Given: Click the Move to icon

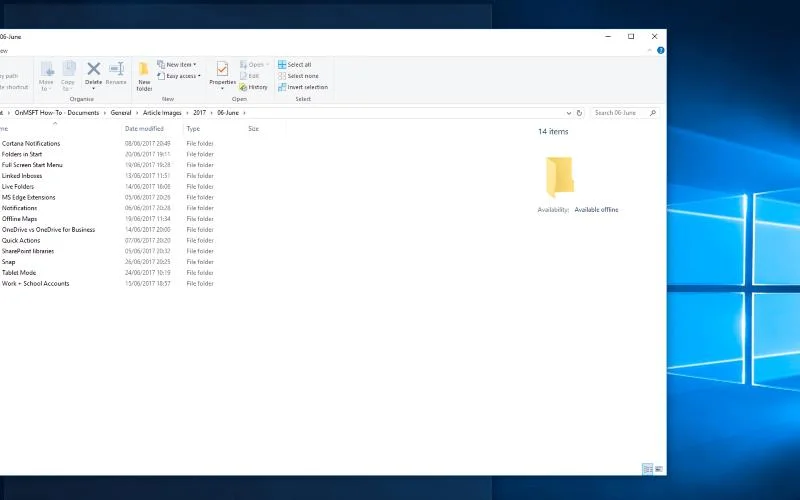Looking at the screenshot, I should (46, 69).
